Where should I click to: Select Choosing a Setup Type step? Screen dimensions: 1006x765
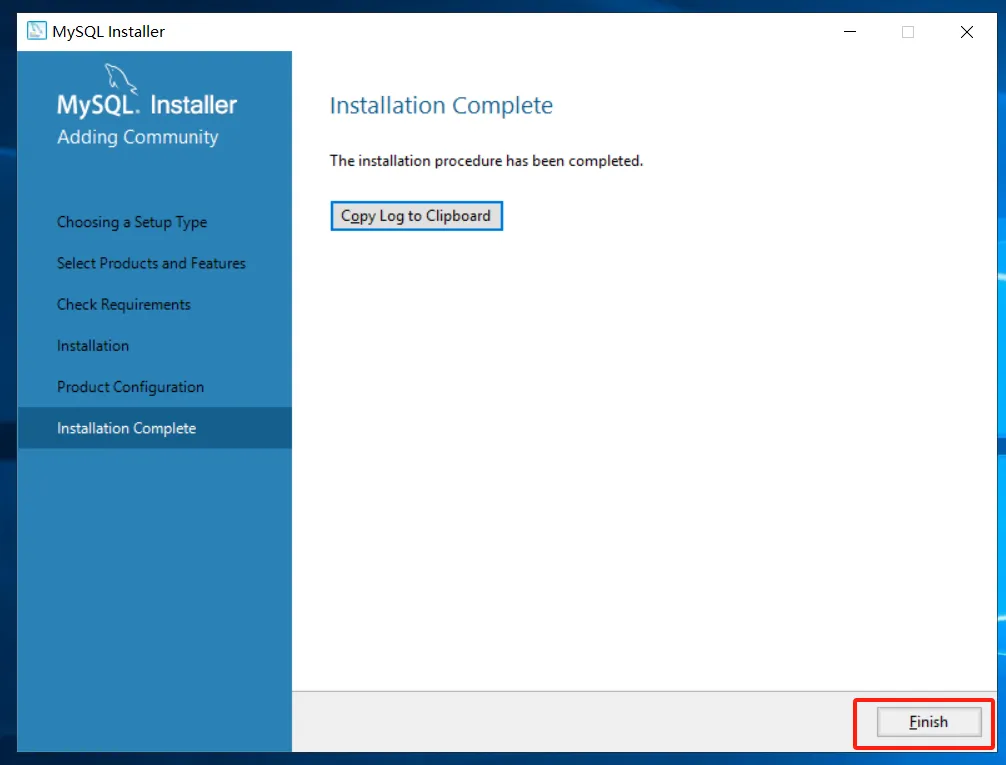132,222
